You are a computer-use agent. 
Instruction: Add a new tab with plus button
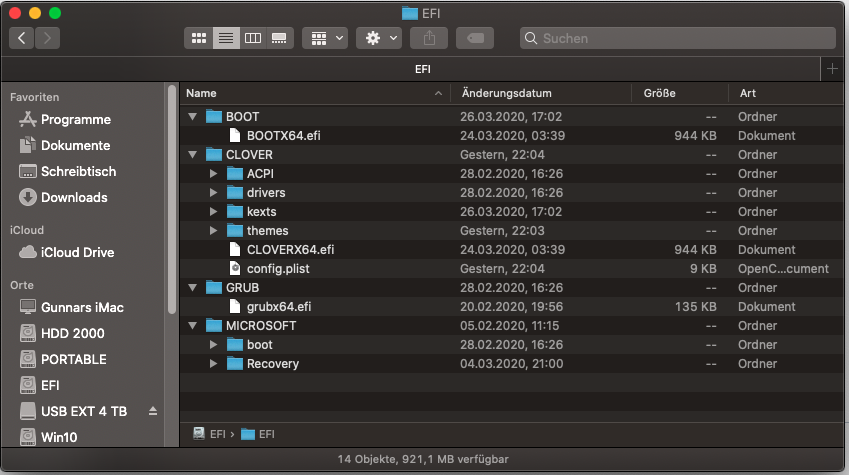click(832, 69)
